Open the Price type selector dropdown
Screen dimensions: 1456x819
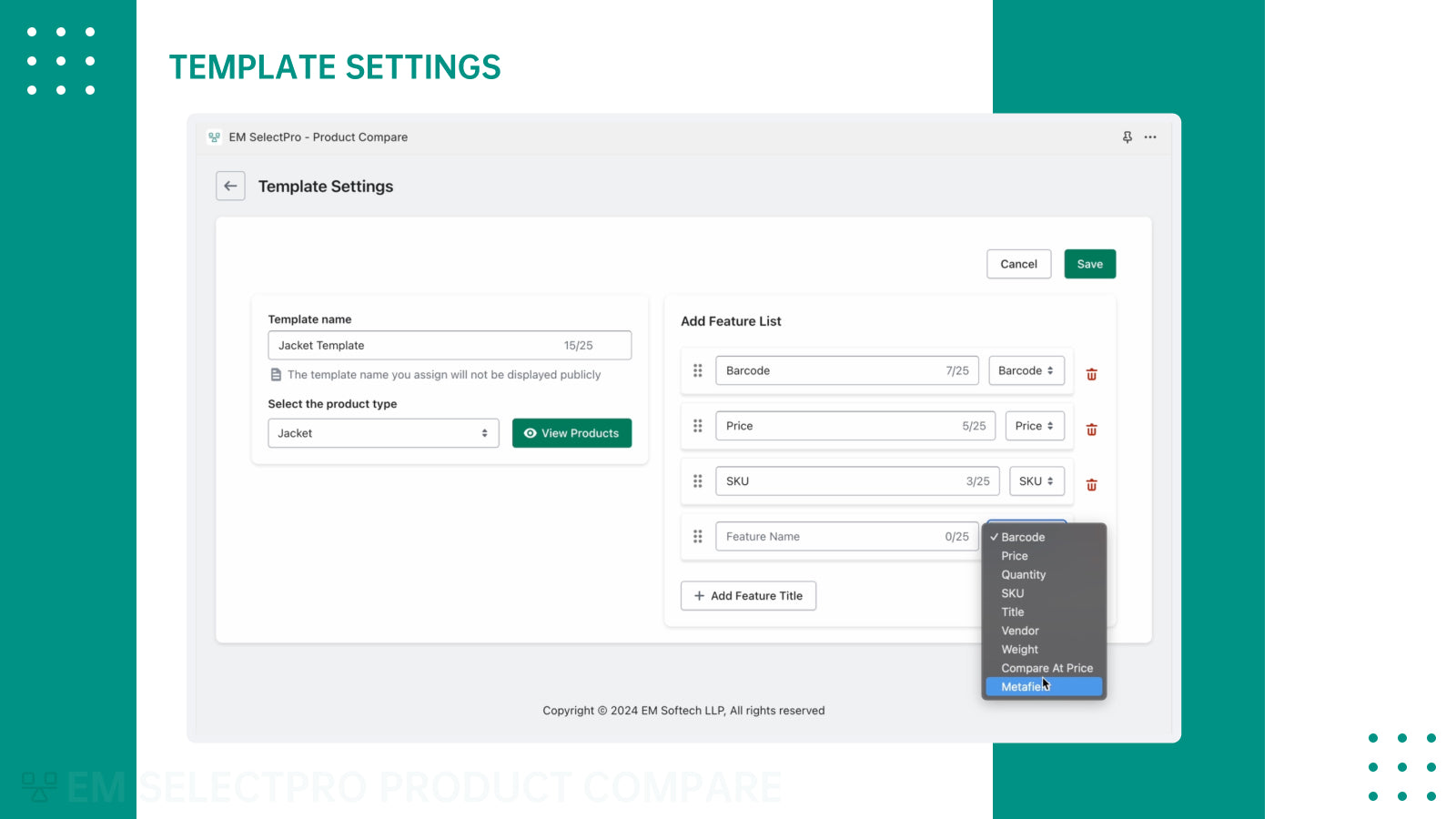click(1034, 426)
